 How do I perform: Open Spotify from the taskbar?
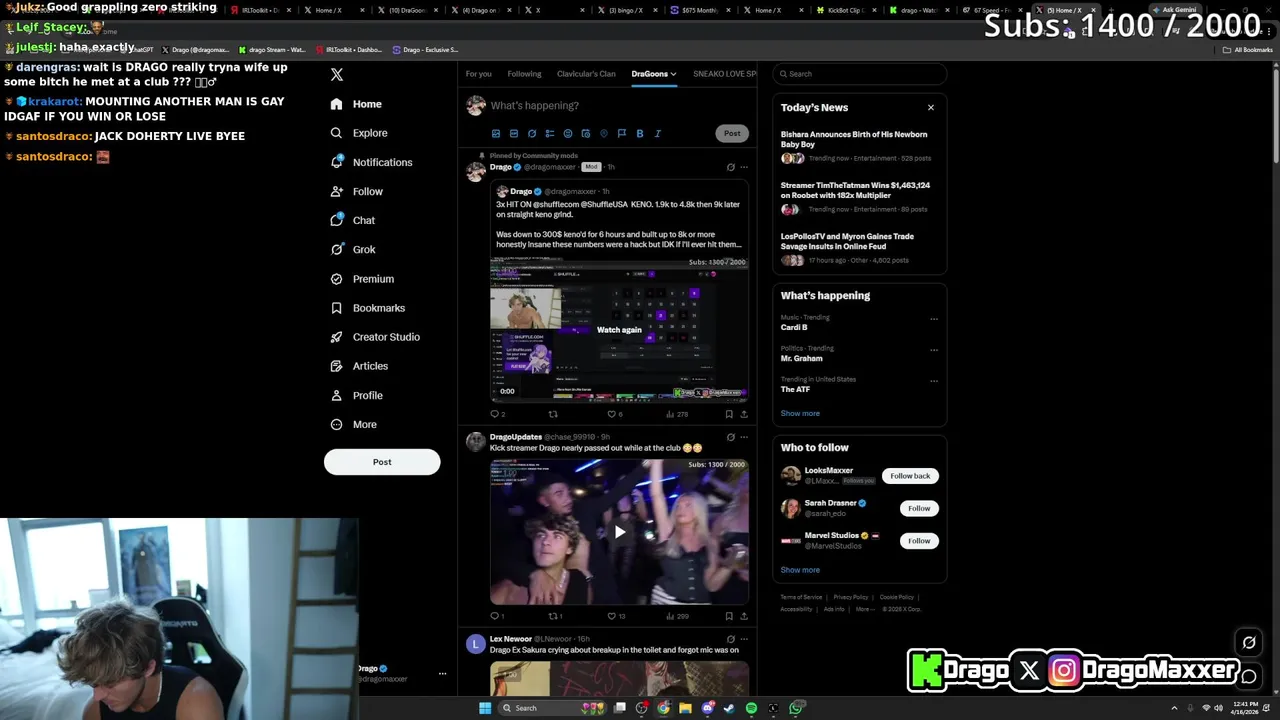[x=751, y=708]
